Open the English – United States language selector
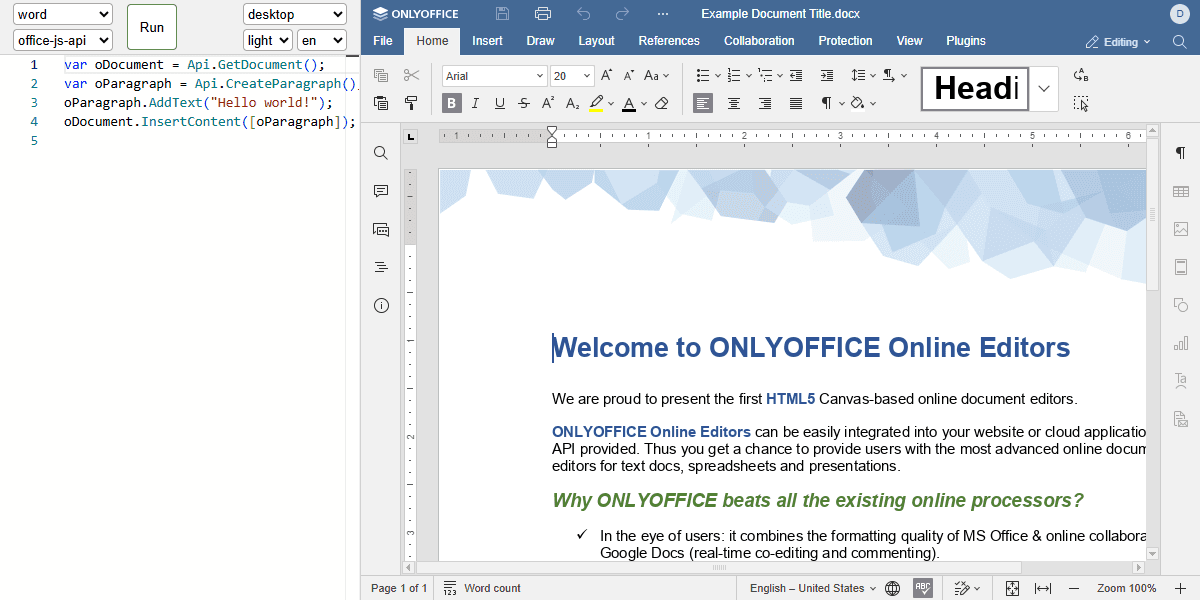Screen dimensions: 1200x600 (813, 588)
